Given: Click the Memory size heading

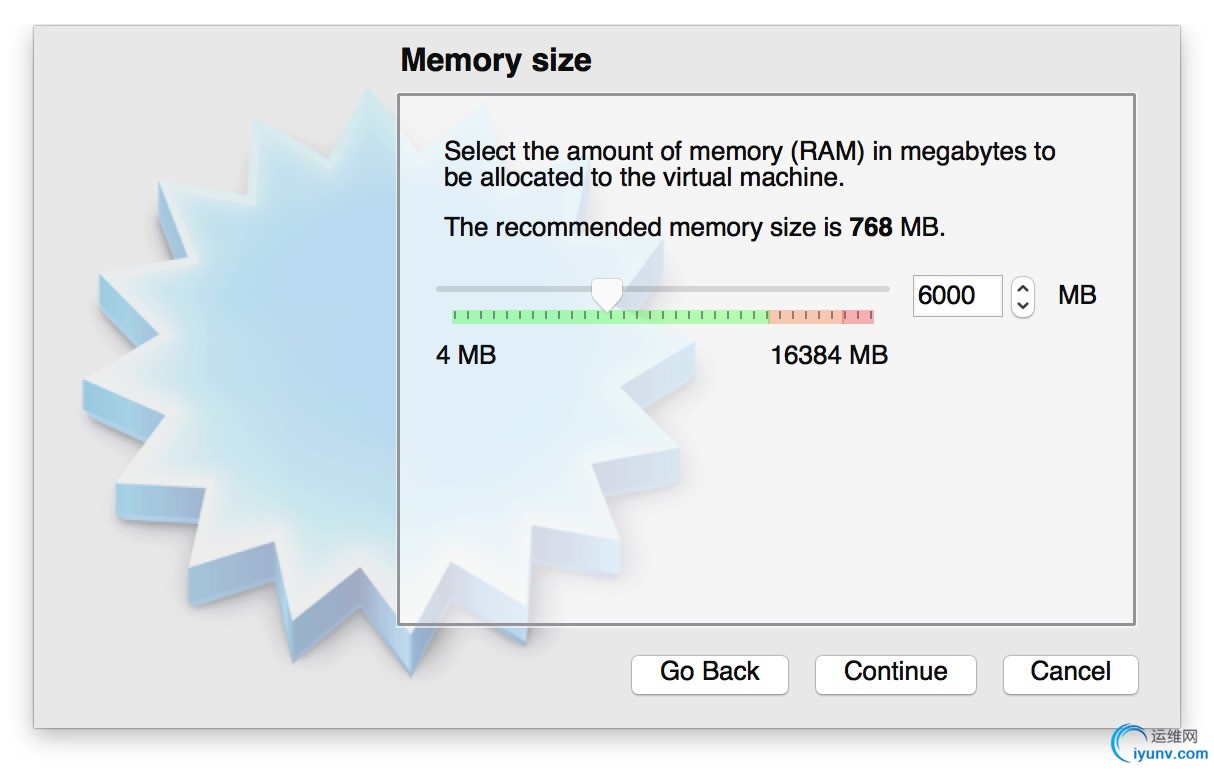Looking at the screenshot, I should 496,60.
